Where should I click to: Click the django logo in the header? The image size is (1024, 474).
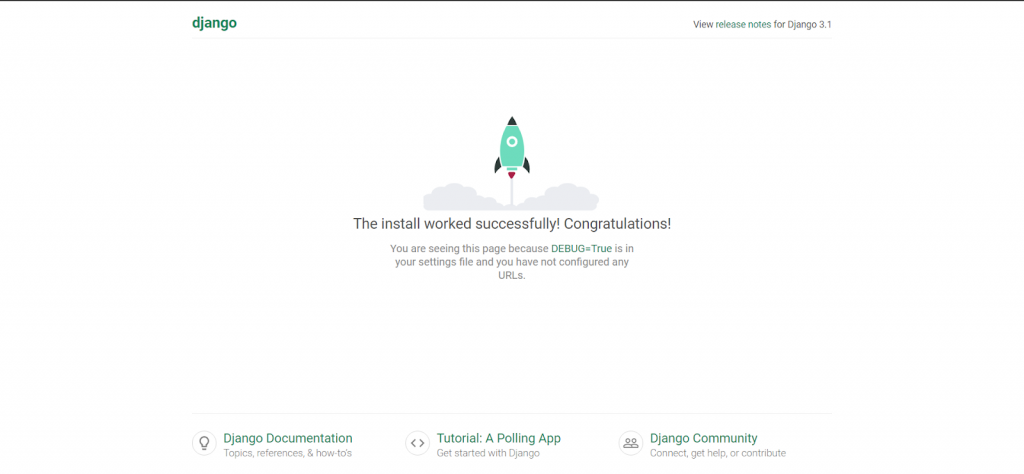point(214,24)
